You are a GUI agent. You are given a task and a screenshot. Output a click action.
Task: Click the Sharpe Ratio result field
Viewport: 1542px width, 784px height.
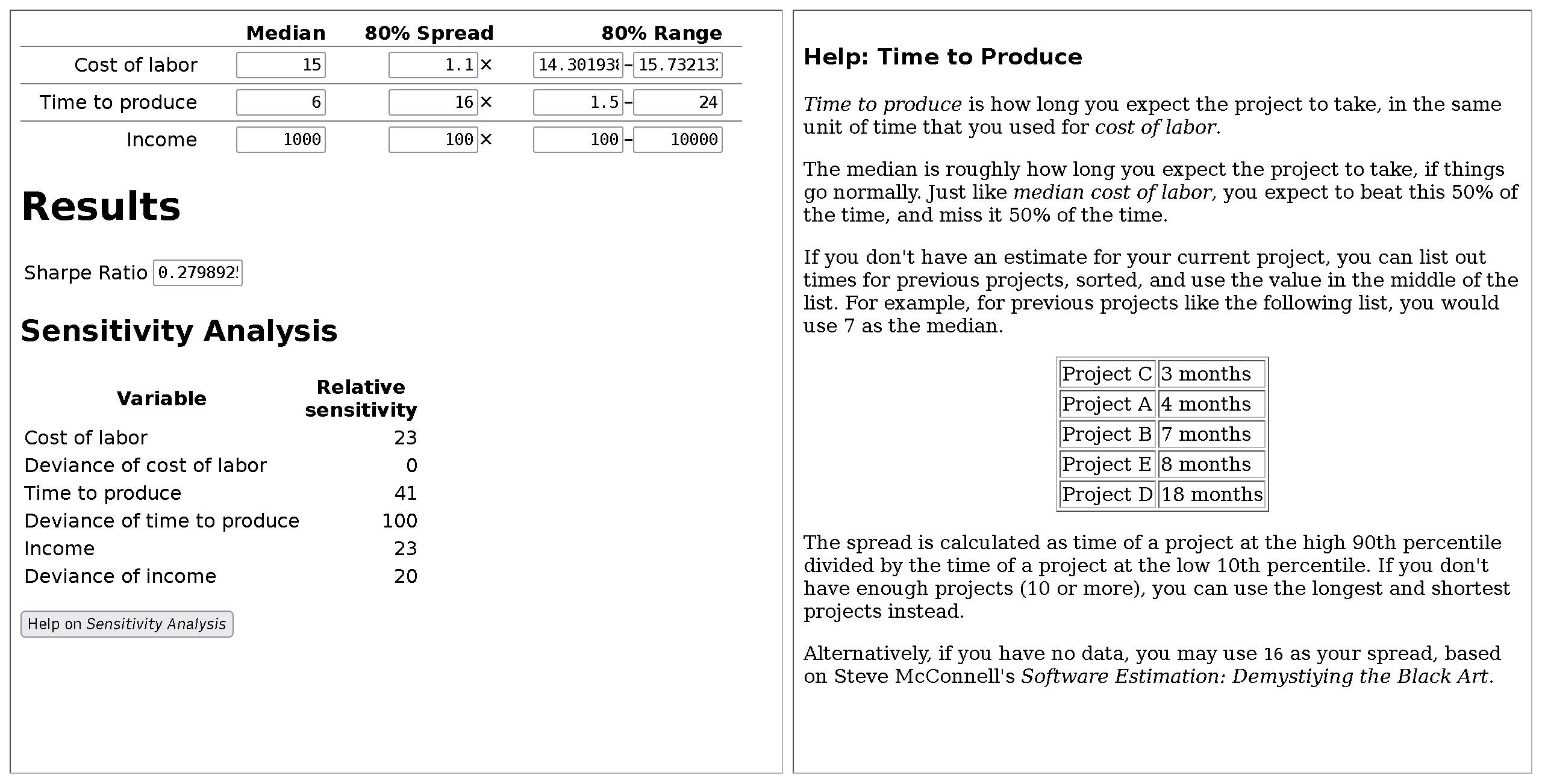pyautogui.click(x=198, y=273)
